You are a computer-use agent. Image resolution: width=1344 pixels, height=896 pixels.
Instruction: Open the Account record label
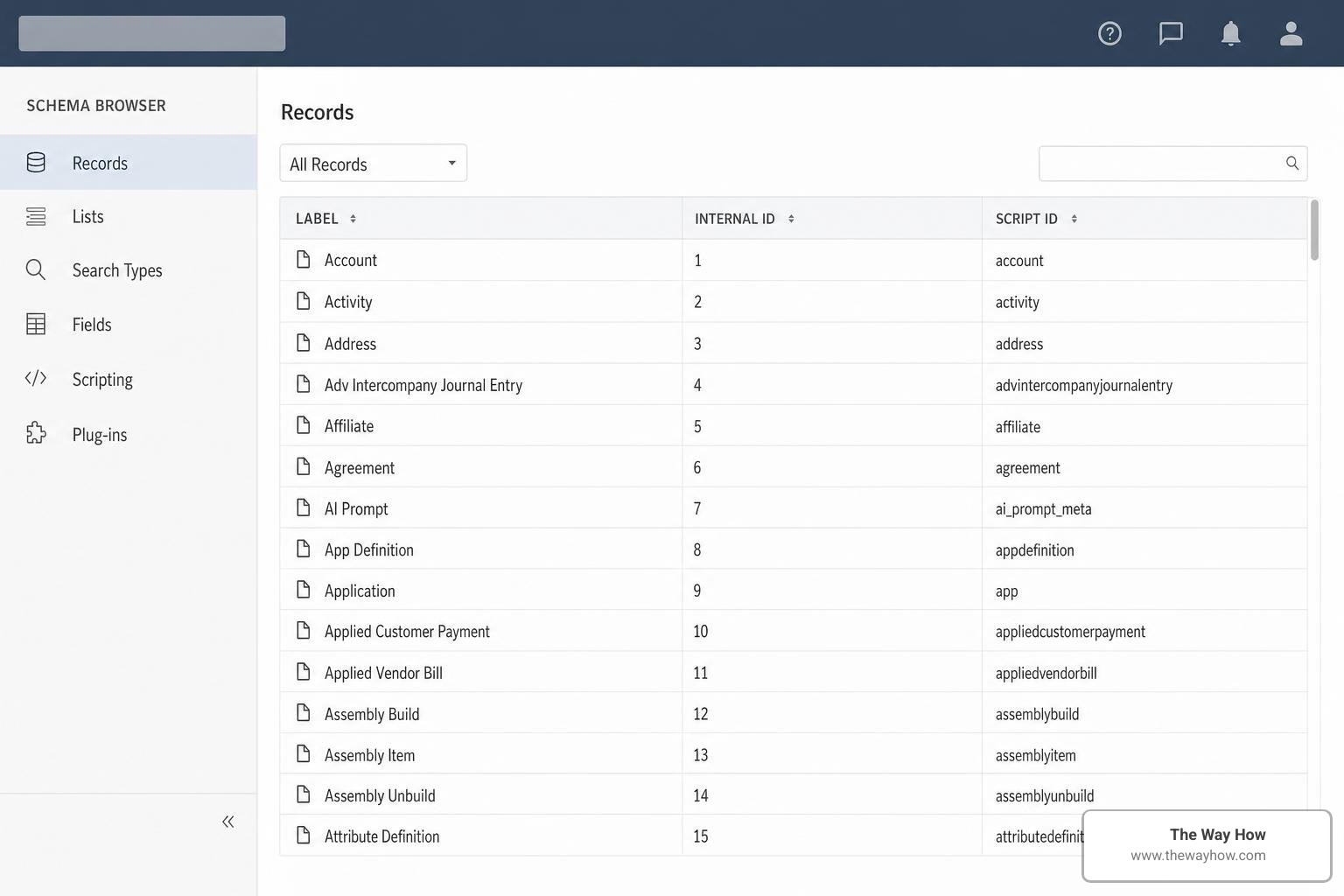[x=350, y=260]
